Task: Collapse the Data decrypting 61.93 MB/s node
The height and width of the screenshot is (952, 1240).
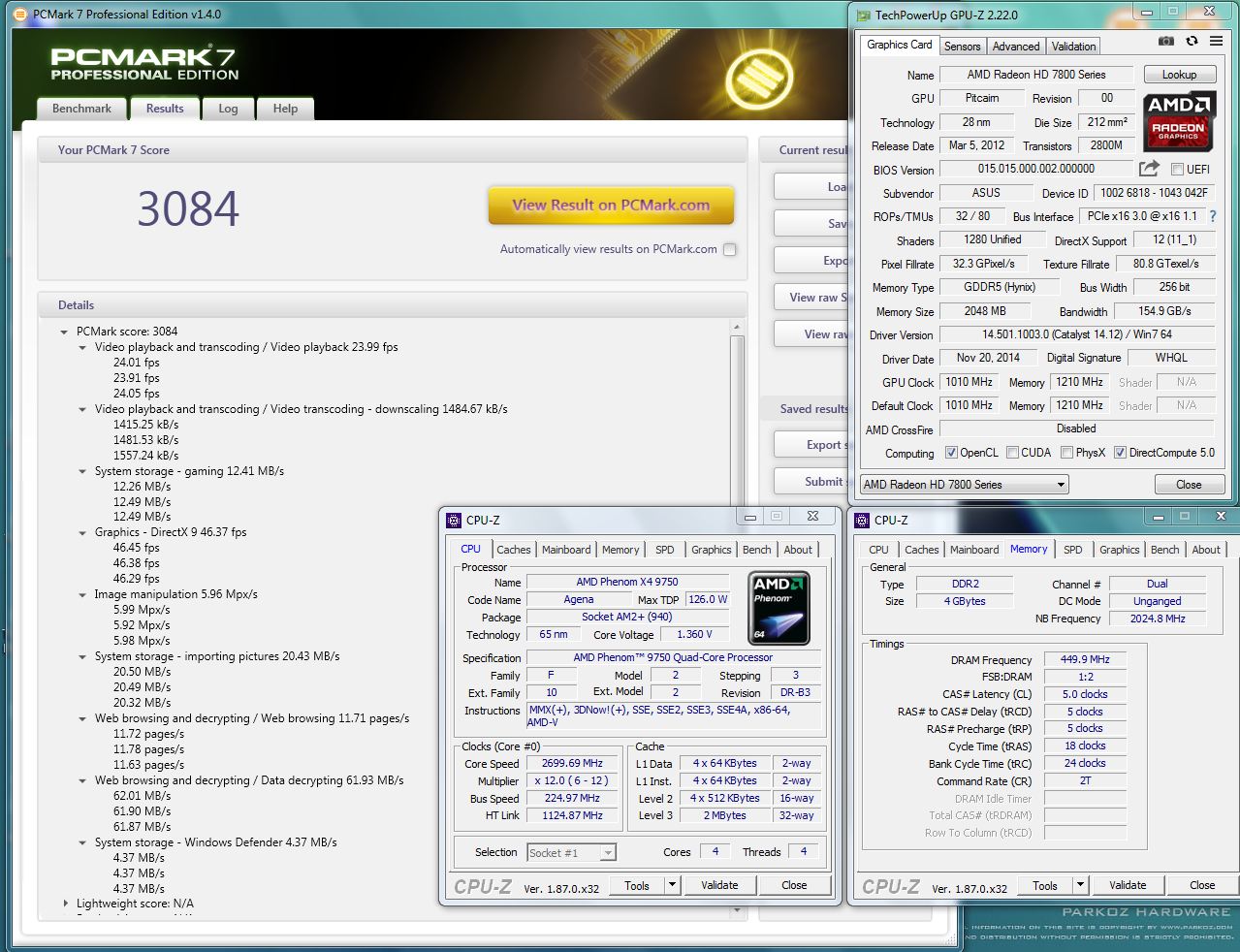Action: [83, 780]
